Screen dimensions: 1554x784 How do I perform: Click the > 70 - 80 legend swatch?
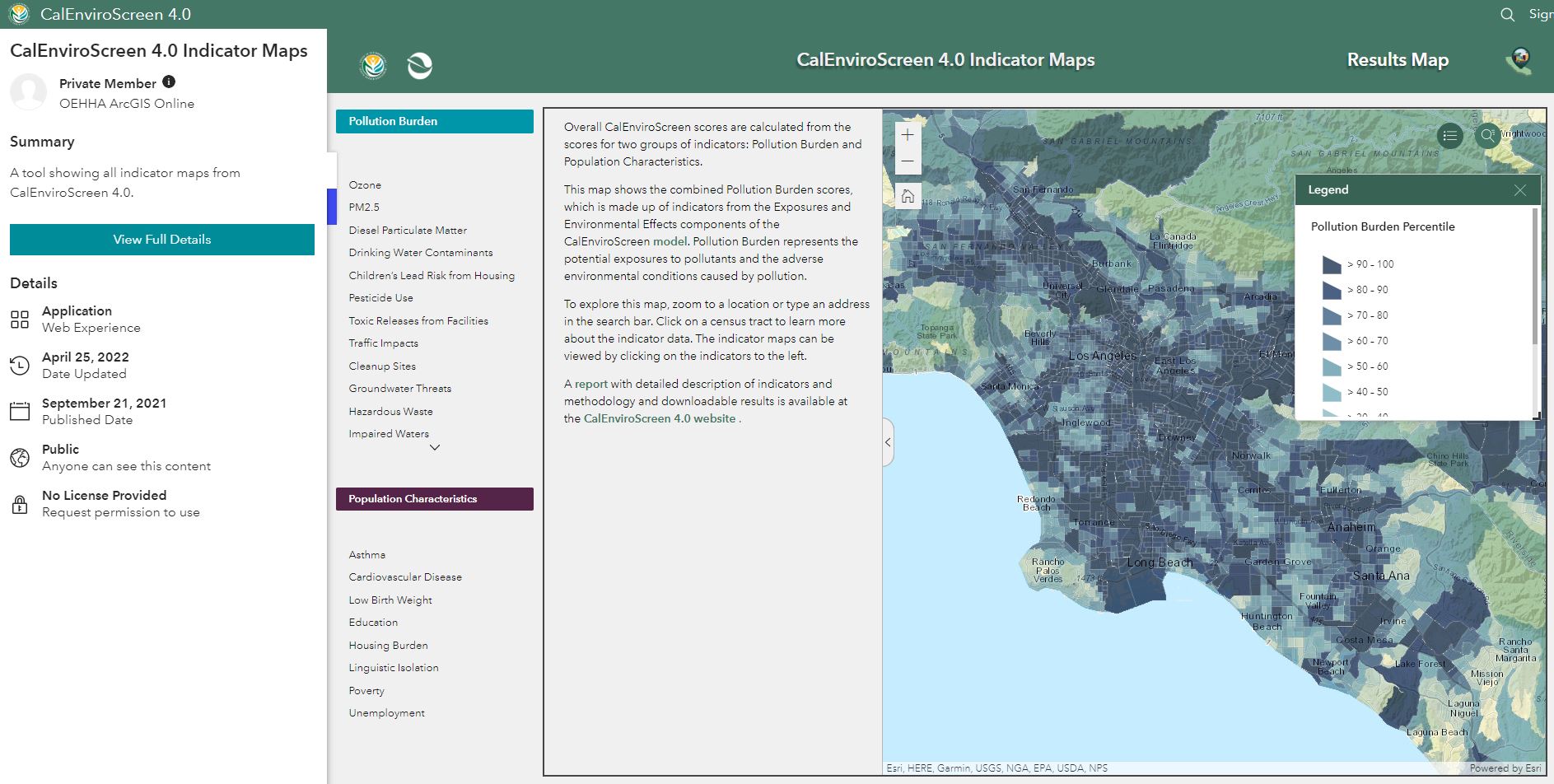[1332, 315]
